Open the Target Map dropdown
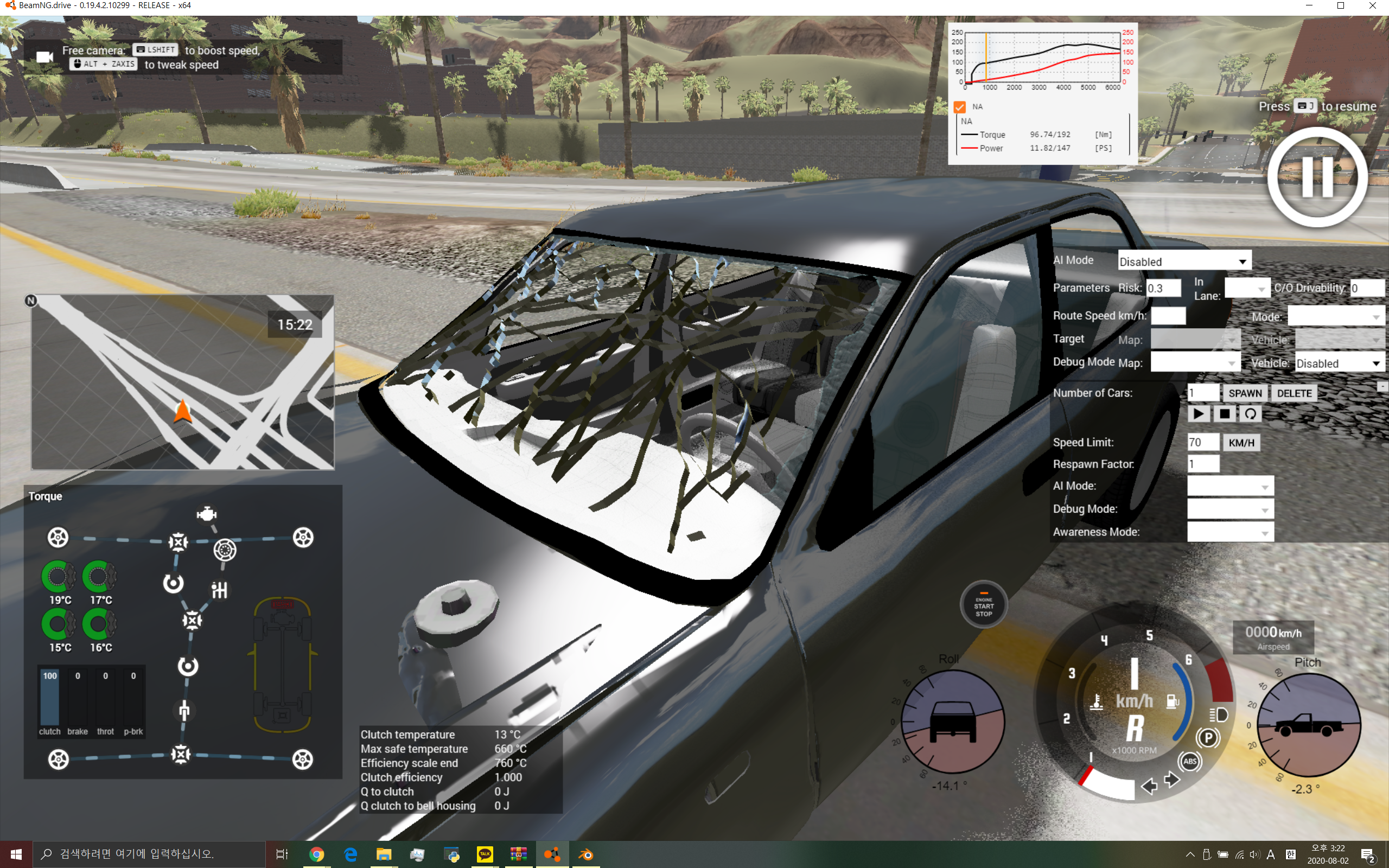This screenshot has height=868, width=1389. (x=1195, y=339)
